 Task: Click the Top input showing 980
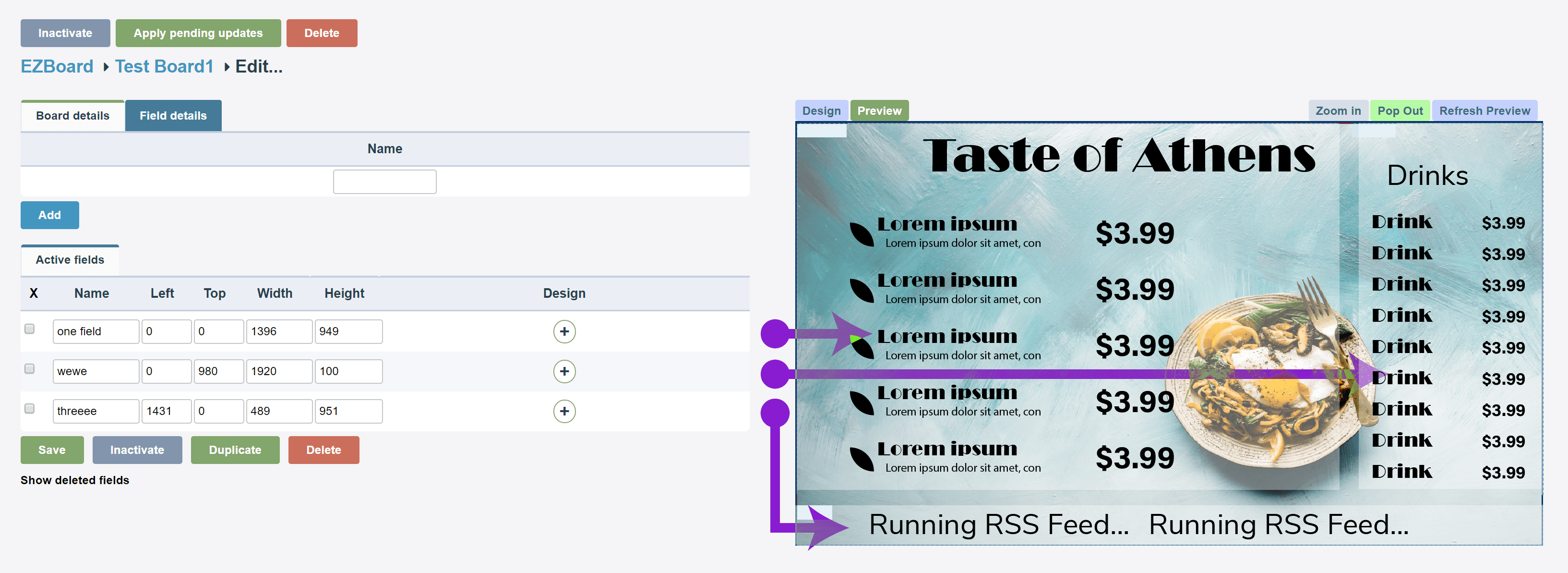[218, 371]
